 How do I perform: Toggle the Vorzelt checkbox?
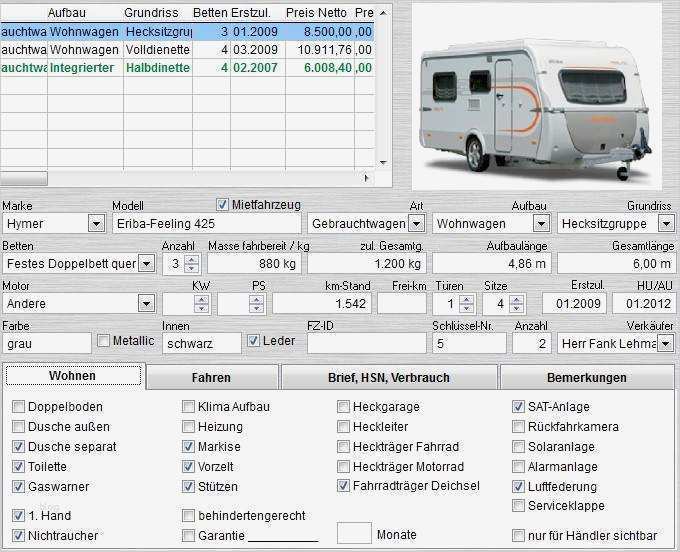(188, 467)
